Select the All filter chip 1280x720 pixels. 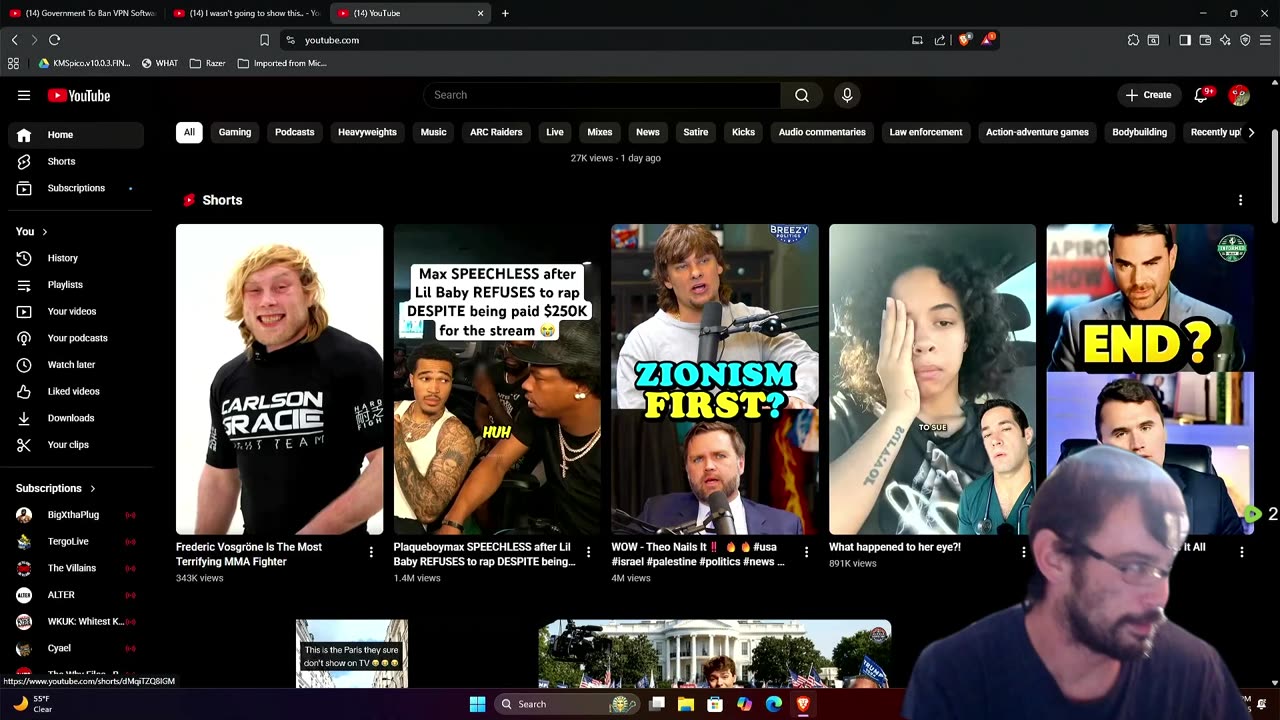(189, 132)
